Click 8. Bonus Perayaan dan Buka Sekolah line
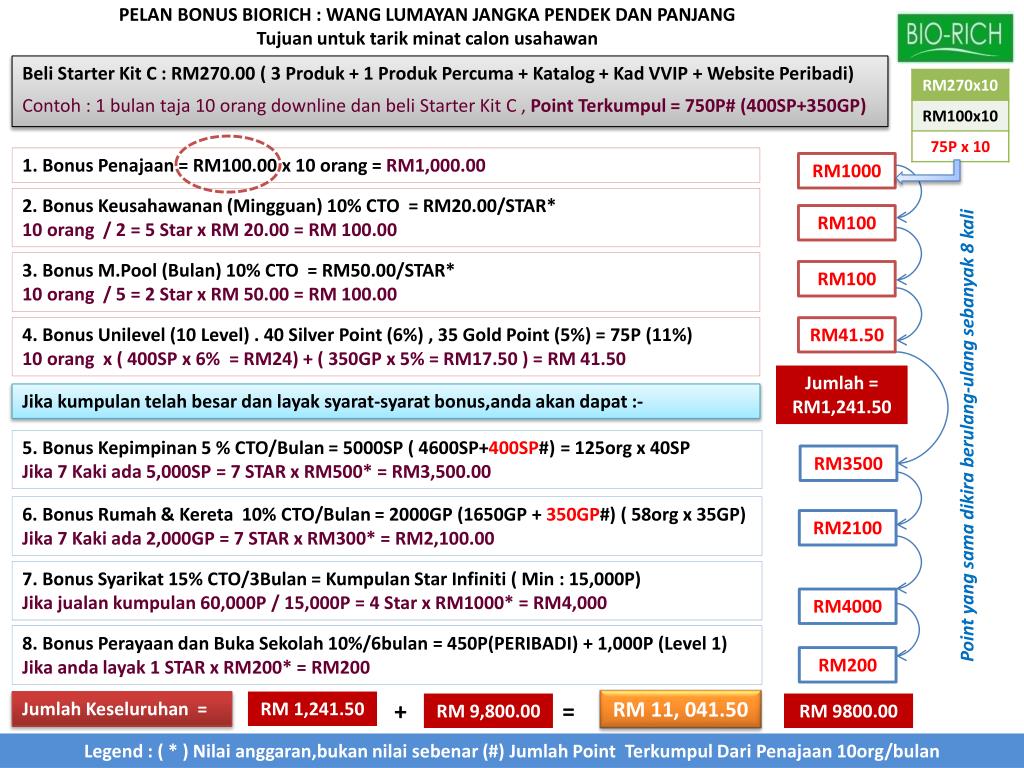The width and height of the screenshot is (1024, 768). [x=374, y=643]
